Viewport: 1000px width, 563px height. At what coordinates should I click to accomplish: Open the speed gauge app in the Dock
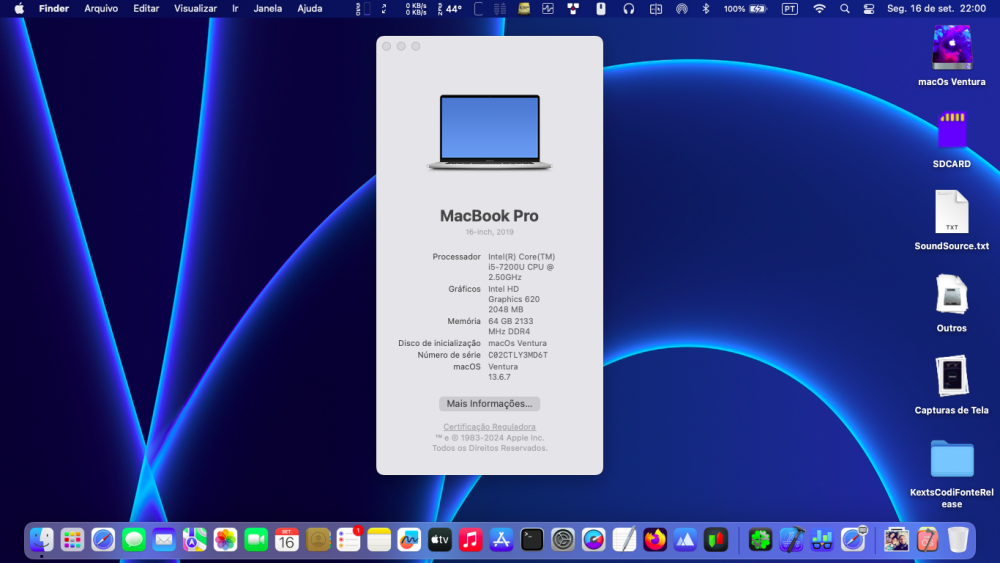(593, 540)
